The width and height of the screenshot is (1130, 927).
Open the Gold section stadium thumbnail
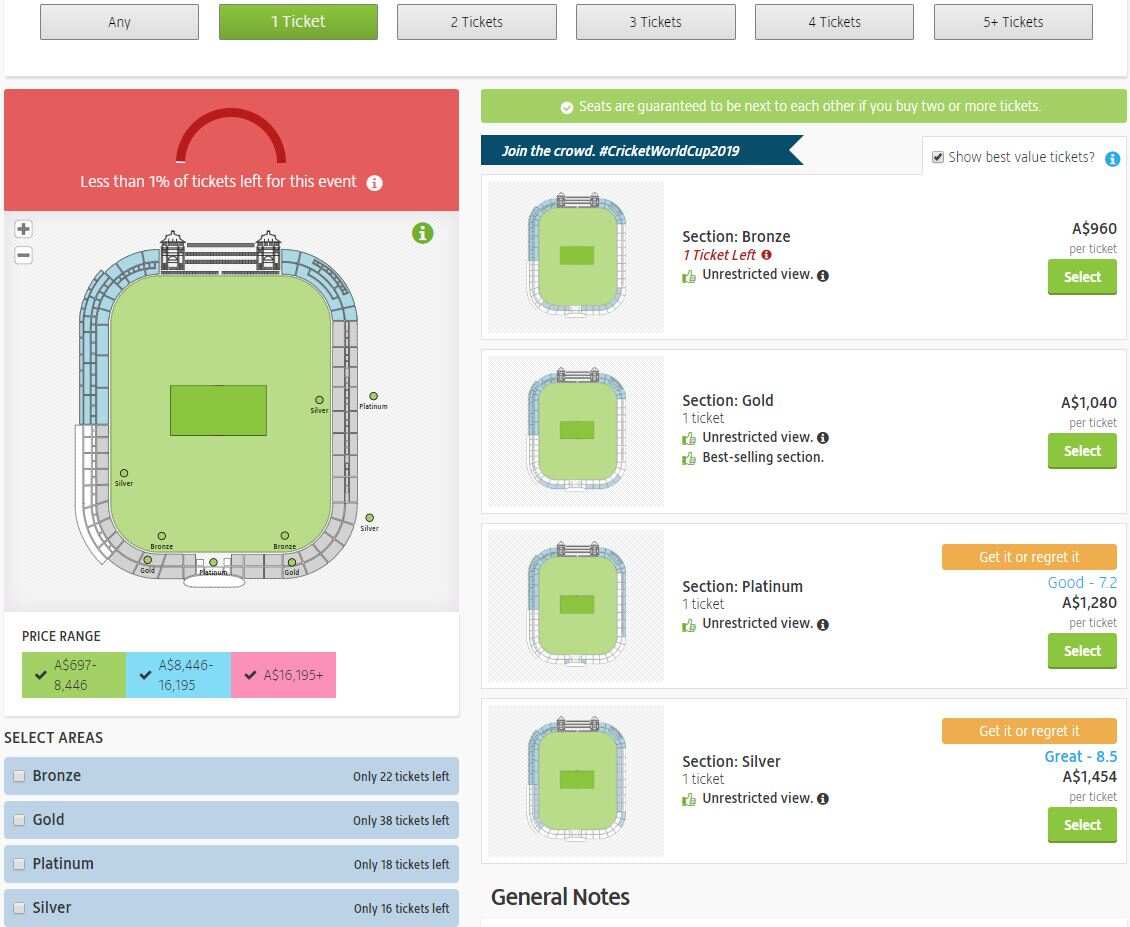(576, 431)
